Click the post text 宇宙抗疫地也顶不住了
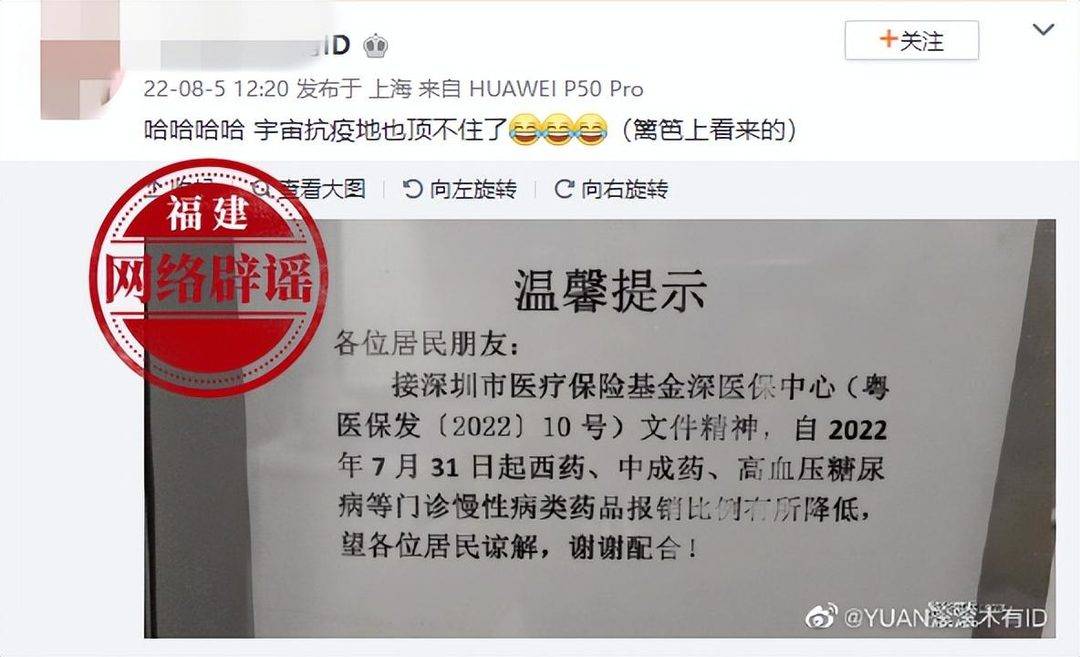 coord(381,129)
